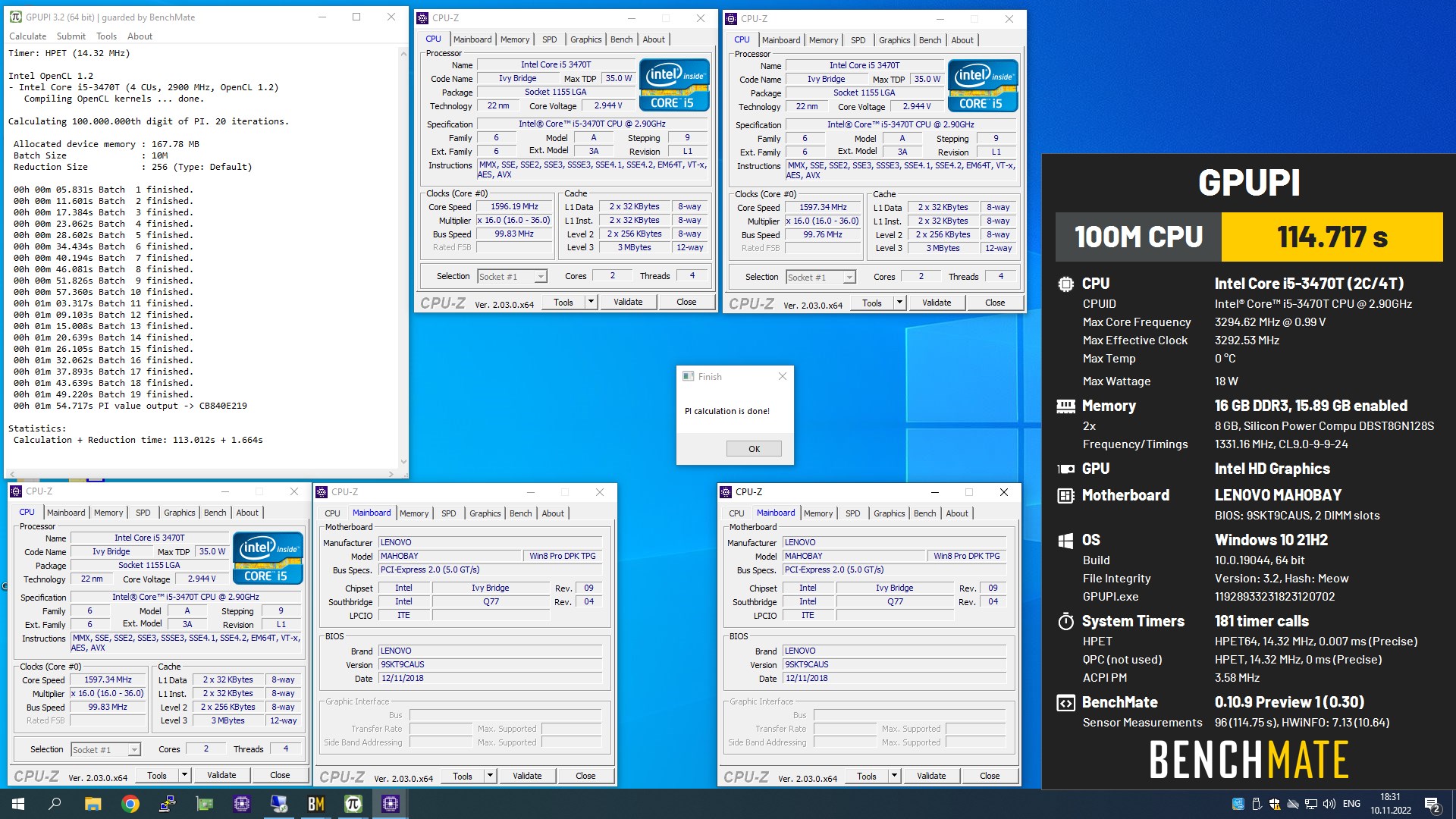Click the Close button in bottom-left CPU-Z
The image size is (1456, 819).
280,775
